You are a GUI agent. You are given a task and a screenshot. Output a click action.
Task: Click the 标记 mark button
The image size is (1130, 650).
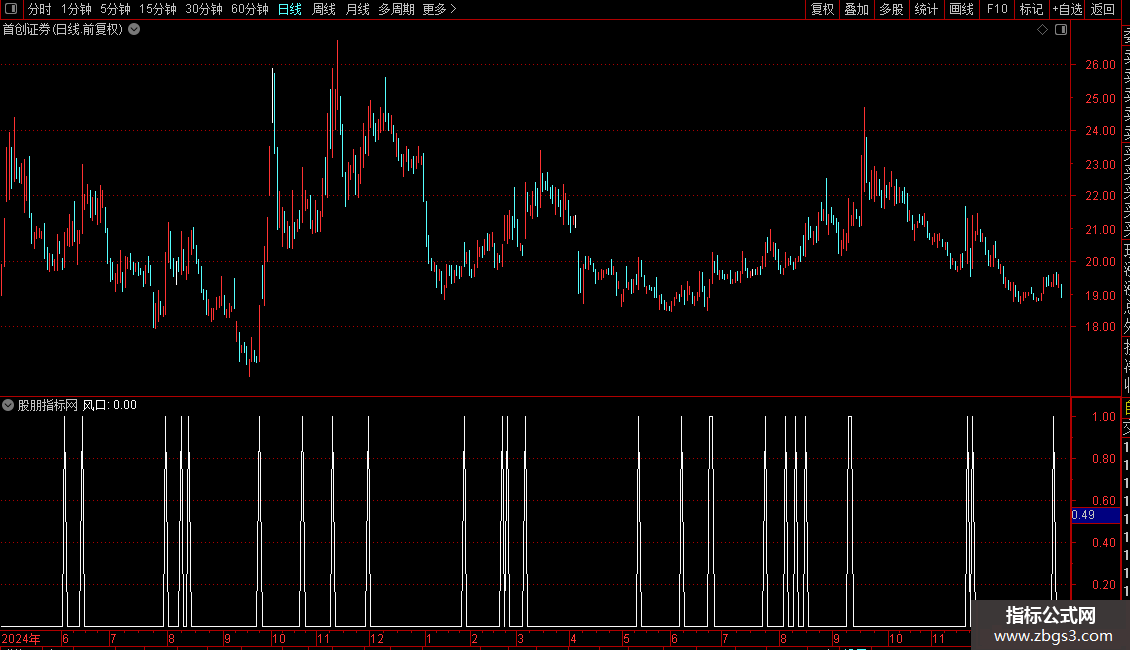click(x=1031, y=9)
